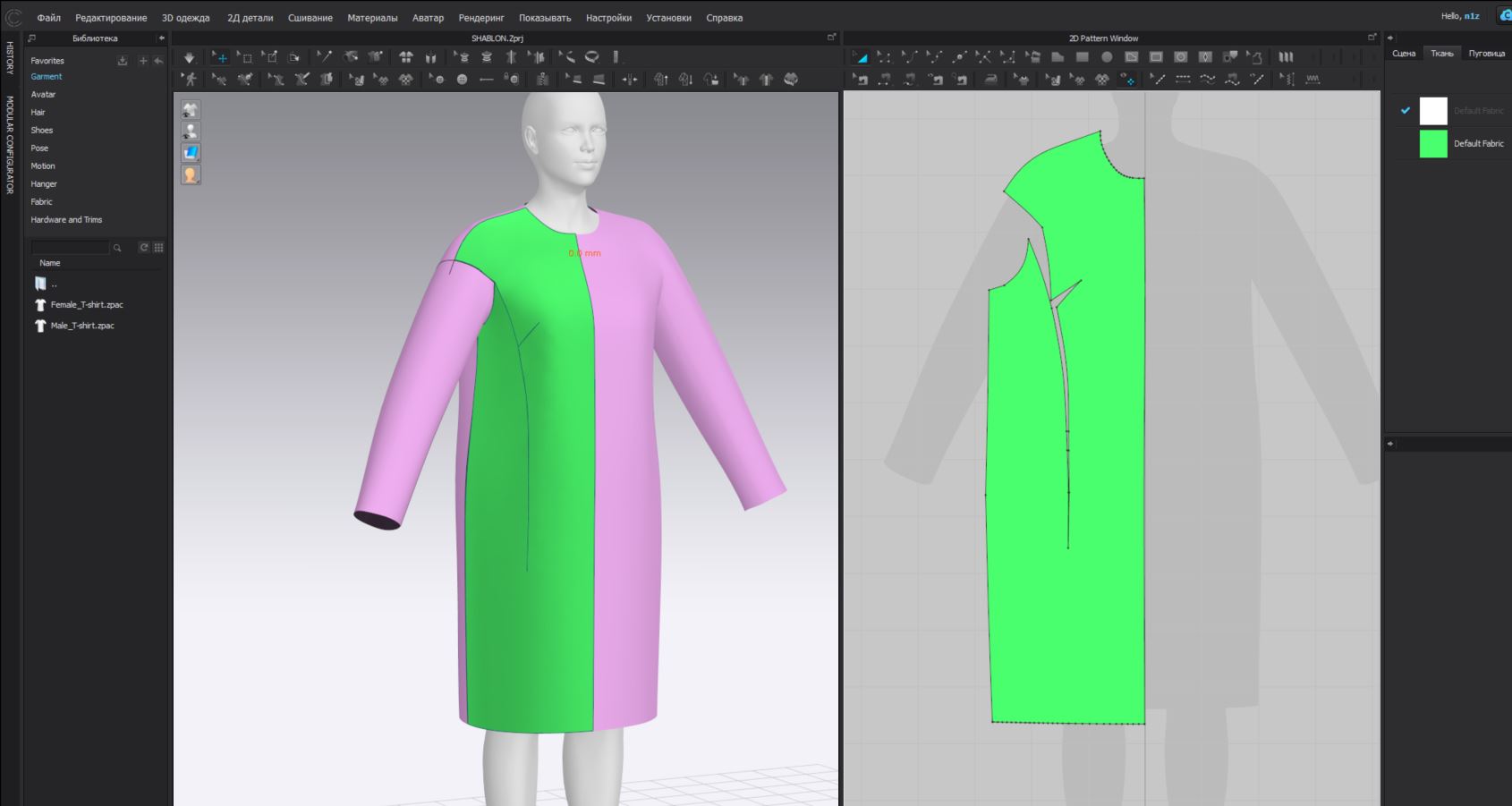1512x806 pixels.
Task: Click the Simulate down-arrow icon
Action: 189,57
